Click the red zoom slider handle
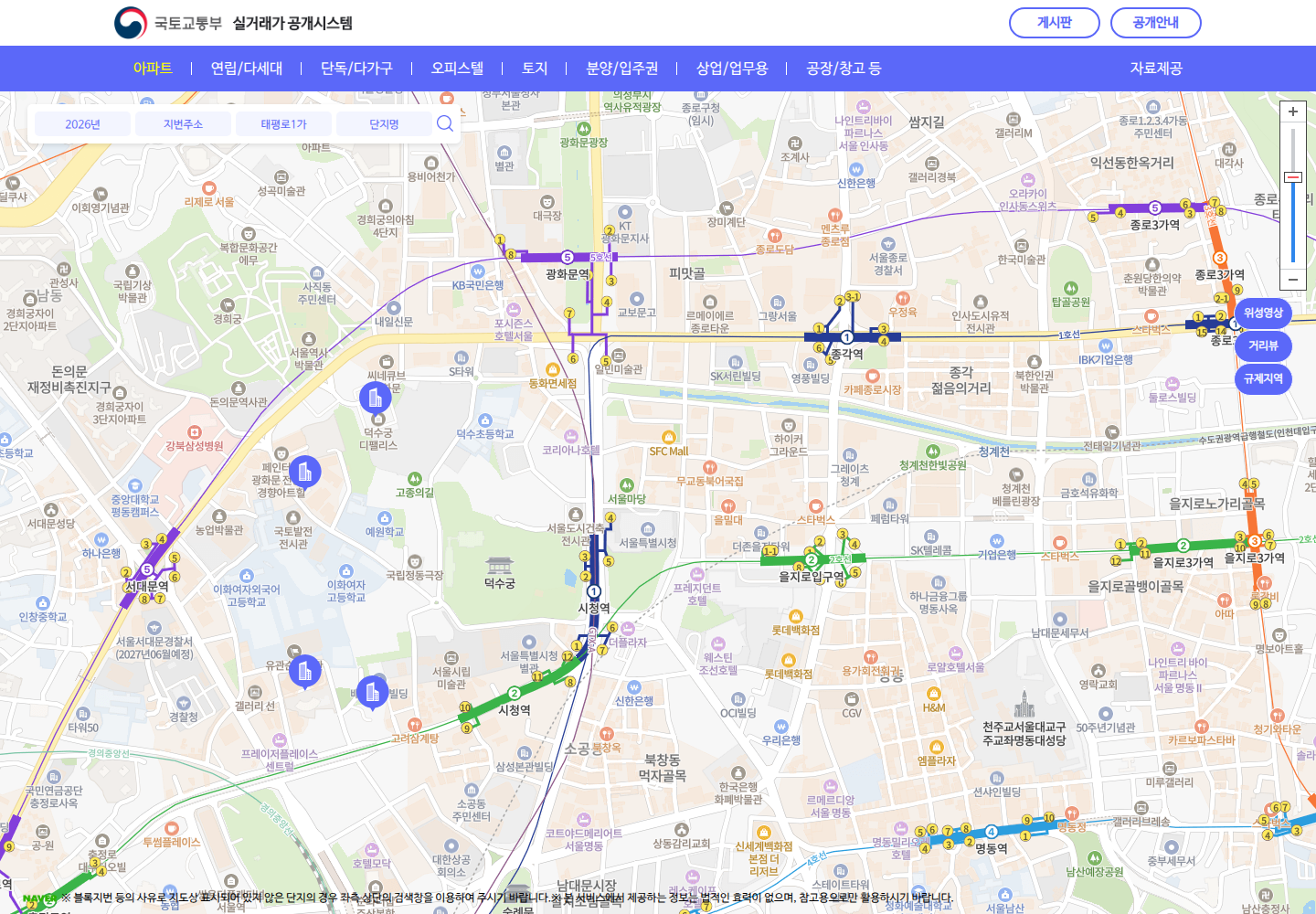Screen dimensions: 1316x914 pyautogui.click(x=1292, y=177)
